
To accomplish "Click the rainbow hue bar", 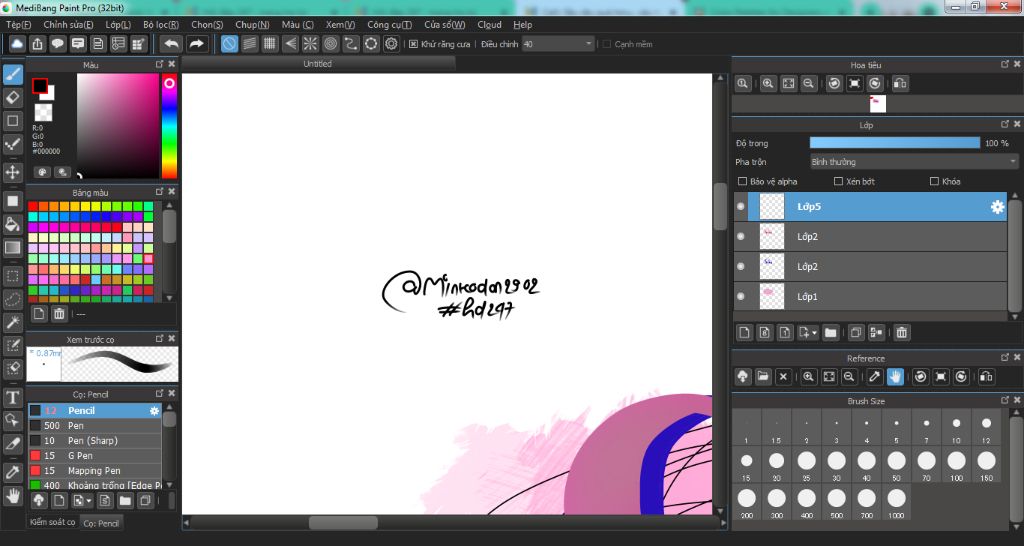I will click(x=169, y=126).
